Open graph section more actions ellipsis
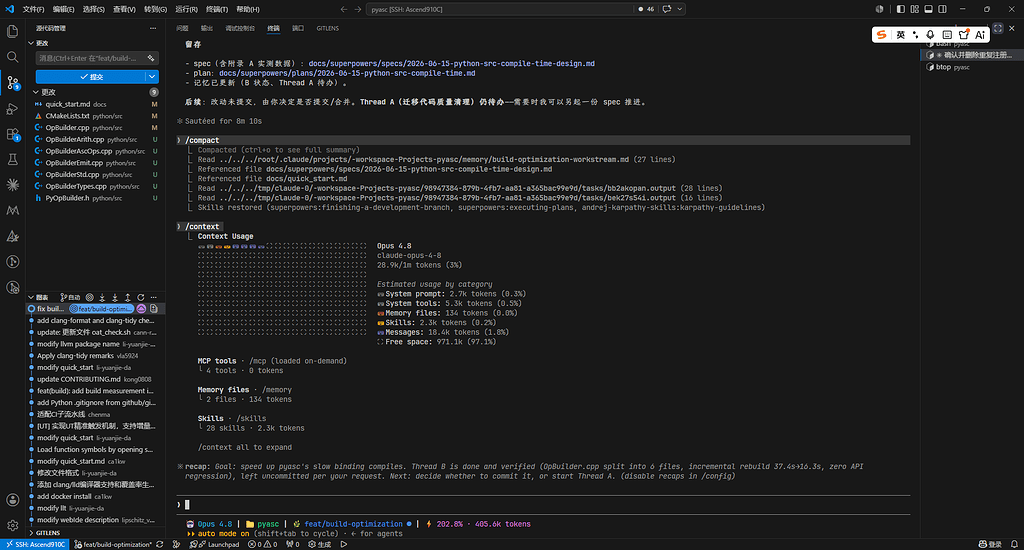The width and height of the screenshot is (1024, 550). [x=153, y=297]
